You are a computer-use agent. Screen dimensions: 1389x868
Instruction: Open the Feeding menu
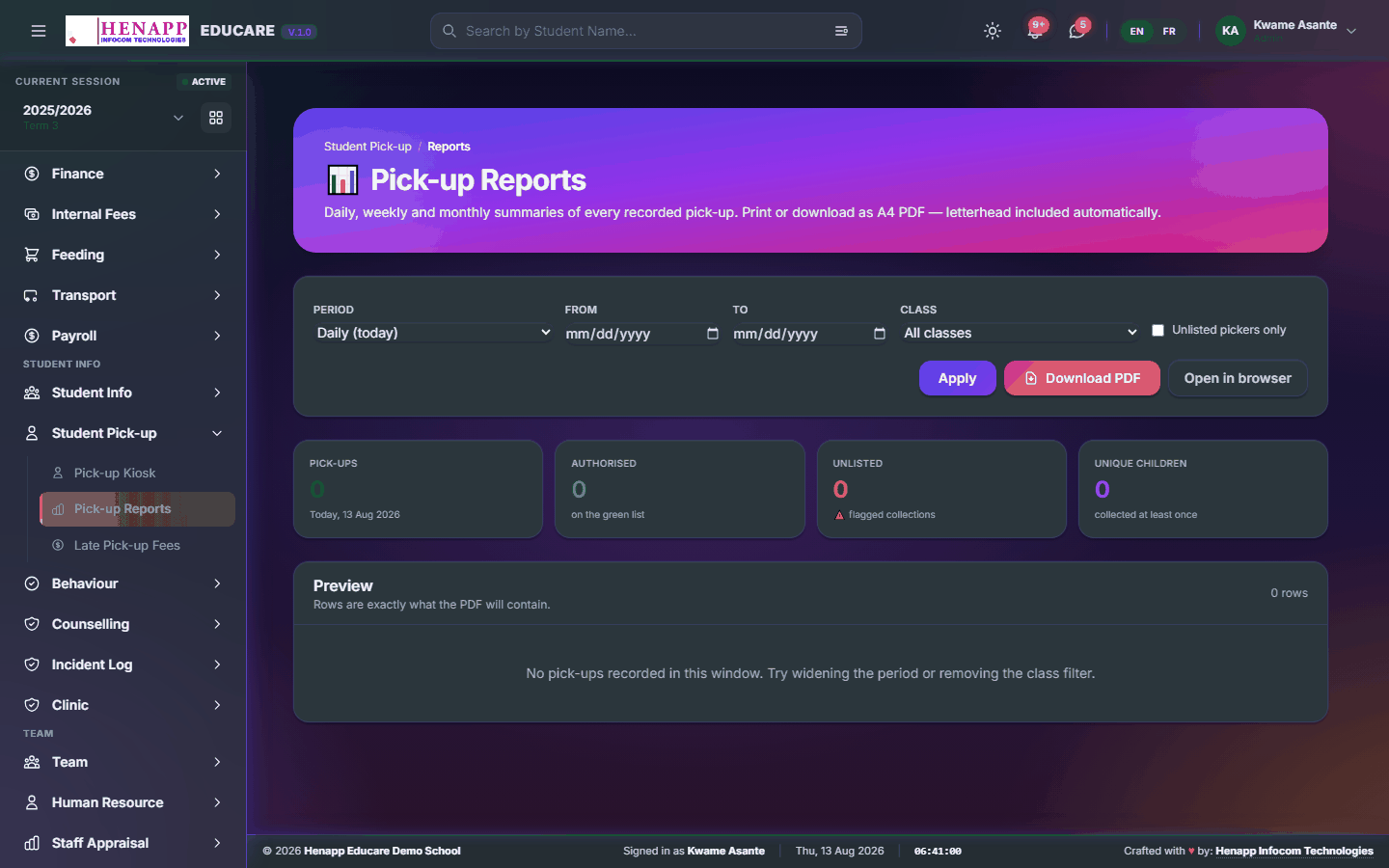(123, 255)
